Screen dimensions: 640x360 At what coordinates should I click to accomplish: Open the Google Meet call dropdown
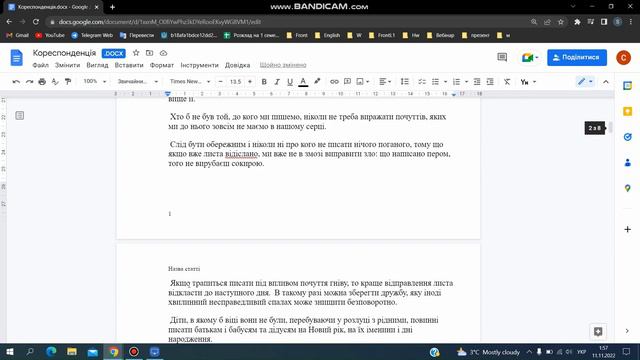[530, 58]
